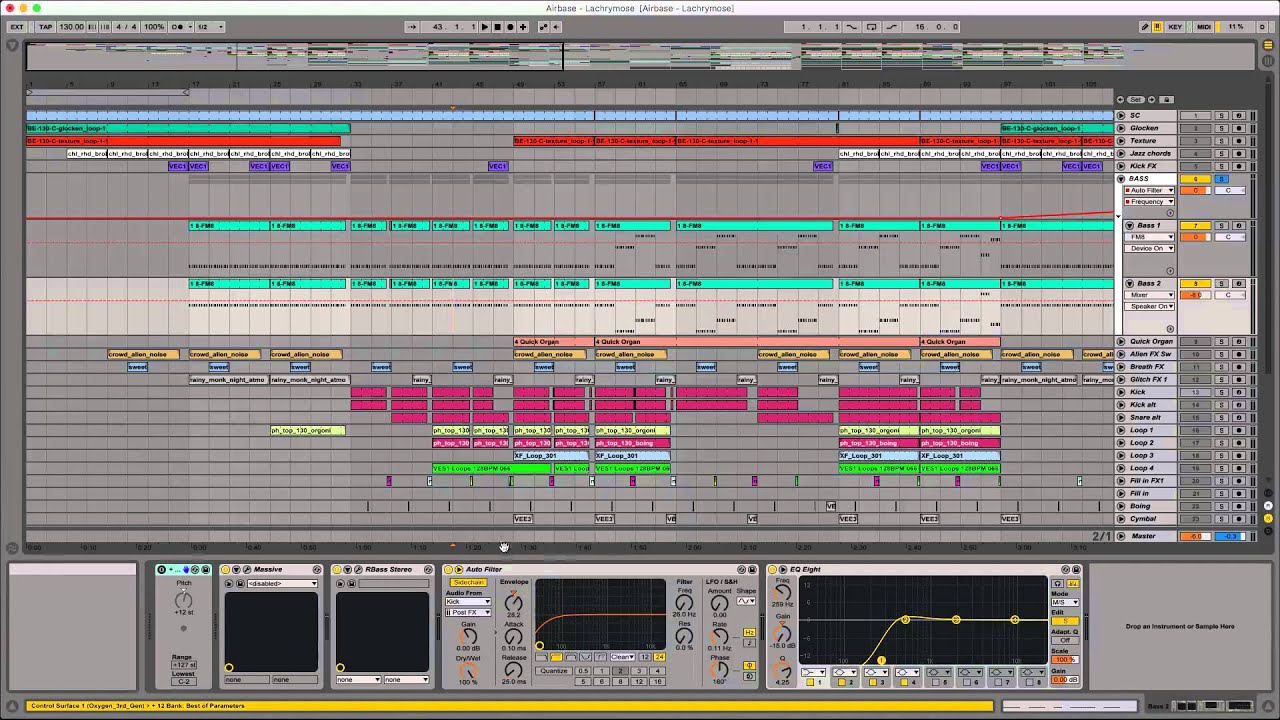Click the CPU load meter showing 11 %
Image resolution: width=1280 pixels, height=720 pixels.
[1236, 27]
